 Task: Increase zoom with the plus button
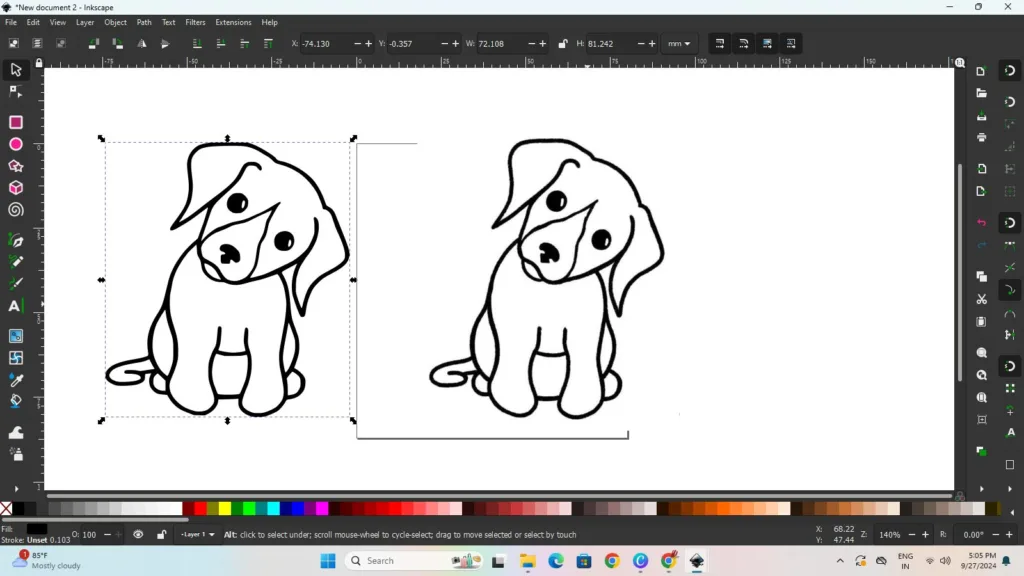pos(926,535)
